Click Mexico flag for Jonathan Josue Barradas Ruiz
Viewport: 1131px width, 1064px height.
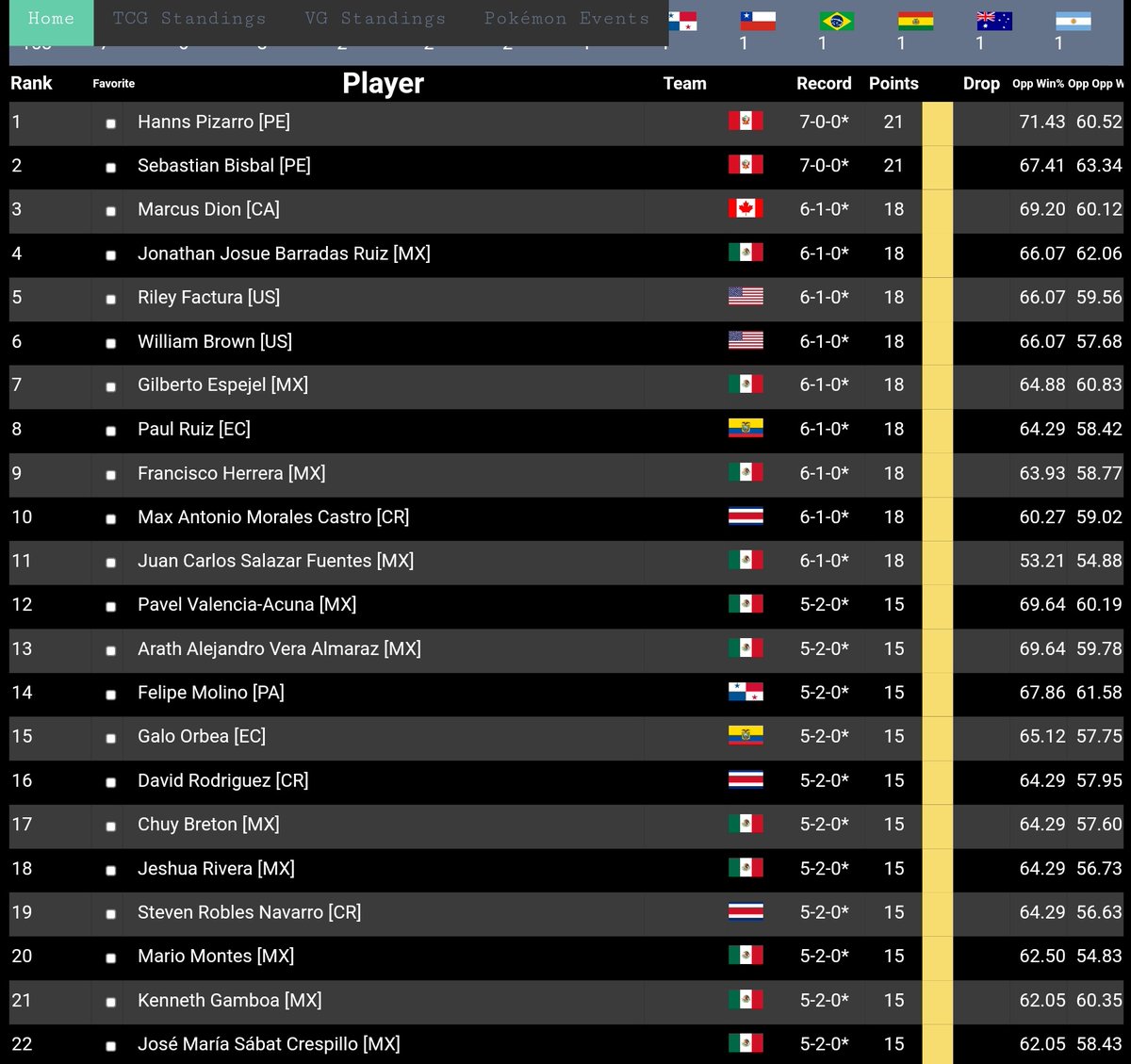pos(746,253)
